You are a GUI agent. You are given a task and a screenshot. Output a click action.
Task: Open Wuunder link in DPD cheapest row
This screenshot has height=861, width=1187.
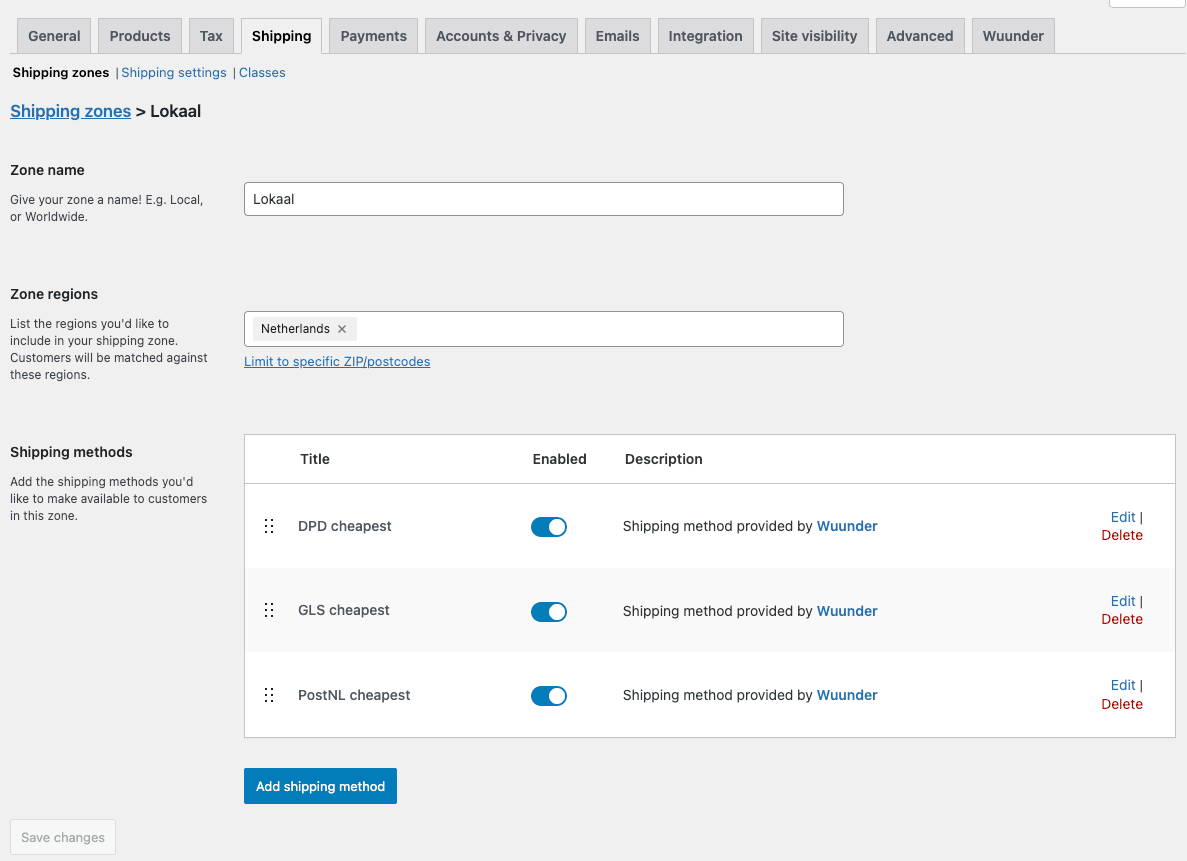point(847,526)
